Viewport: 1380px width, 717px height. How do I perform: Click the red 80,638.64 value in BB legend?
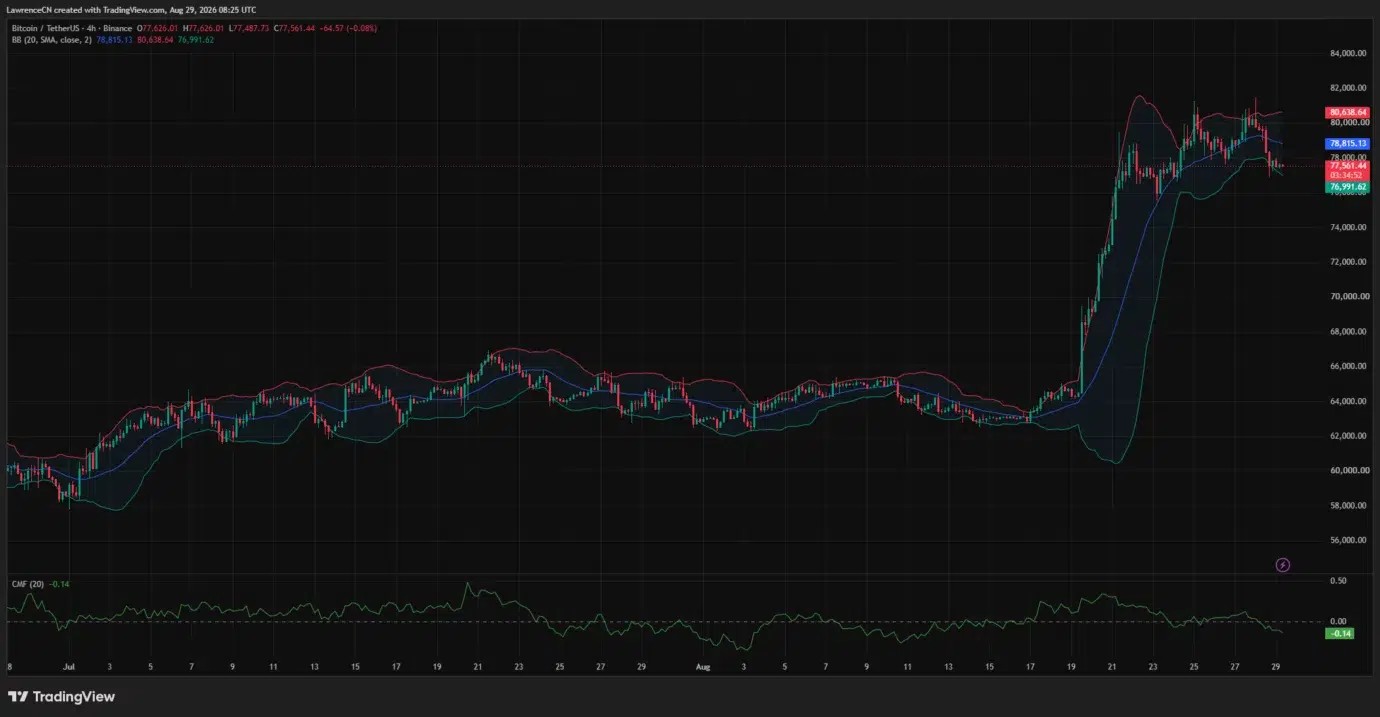(x=155, y=40)
